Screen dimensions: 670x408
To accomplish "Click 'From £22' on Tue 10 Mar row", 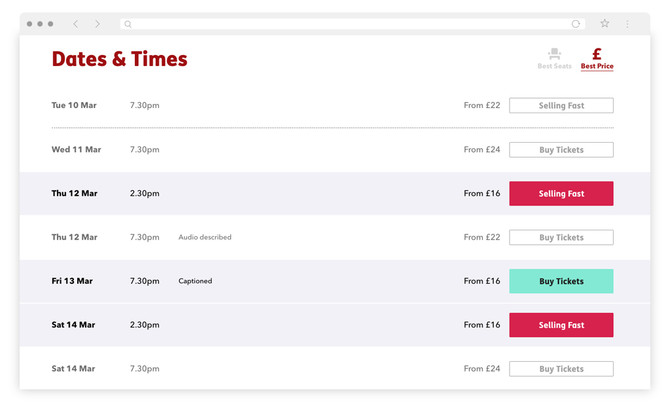I will pyautogui.click(x=482, y=105).
